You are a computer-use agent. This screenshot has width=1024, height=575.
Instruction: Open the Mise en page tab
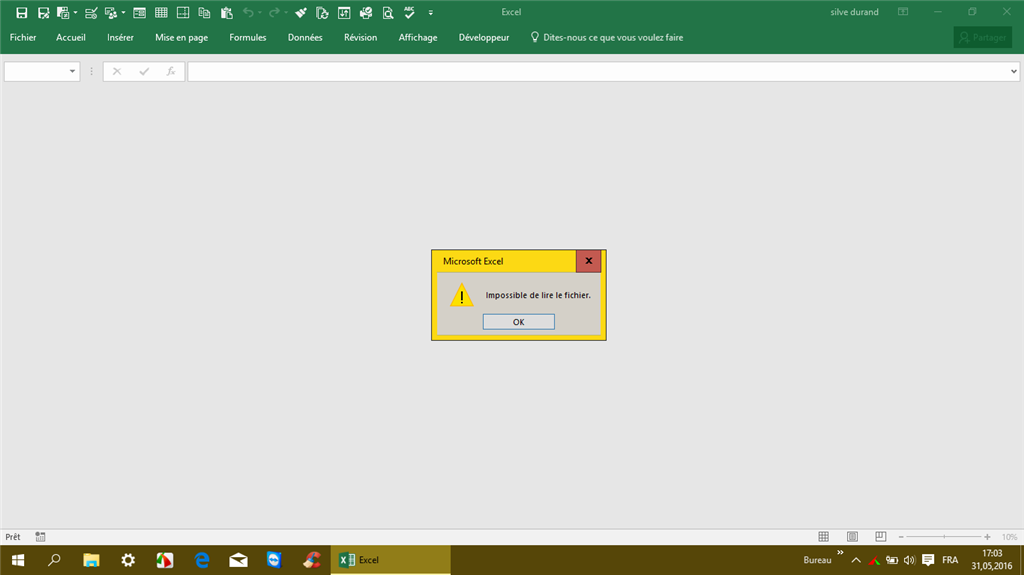pyautogui.click(x=182, y=37)
